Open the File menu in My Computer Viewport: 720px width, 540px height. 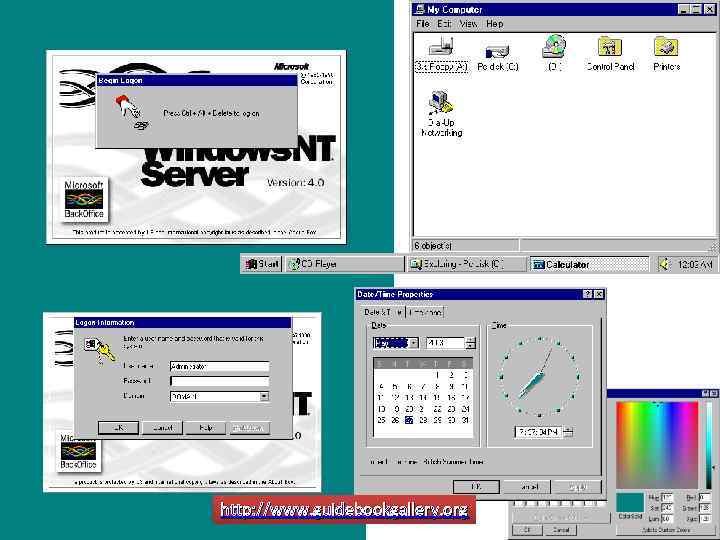pyautogui.click(x=423, y=23)
